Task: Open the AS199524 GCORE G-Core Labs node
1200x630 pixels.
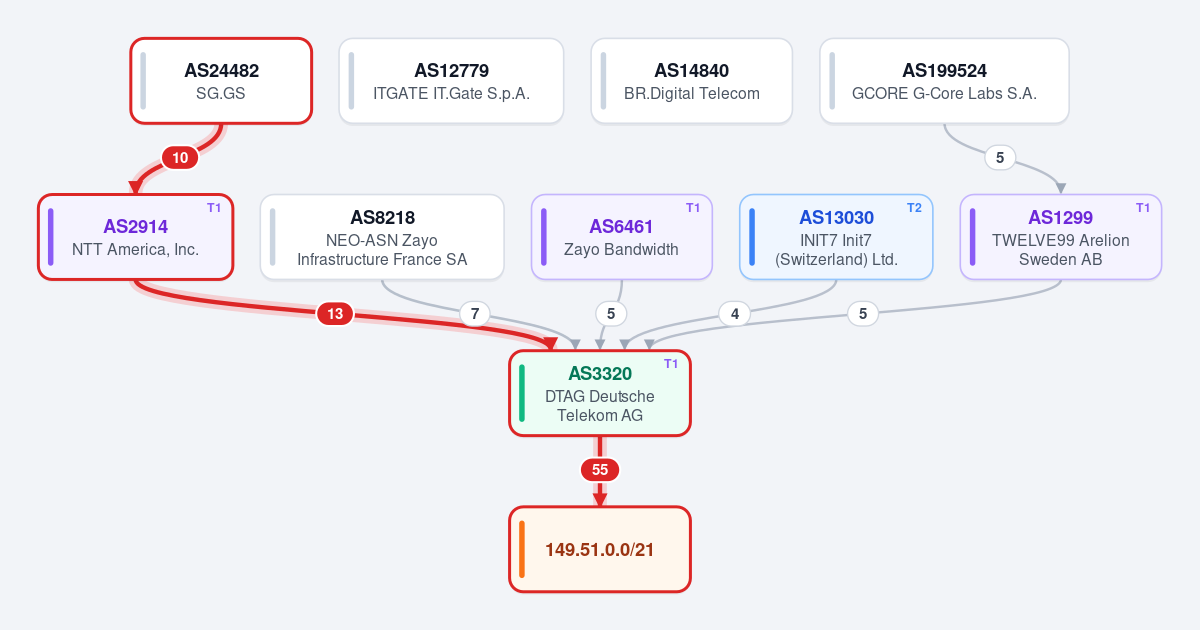Action: (944, 81)
